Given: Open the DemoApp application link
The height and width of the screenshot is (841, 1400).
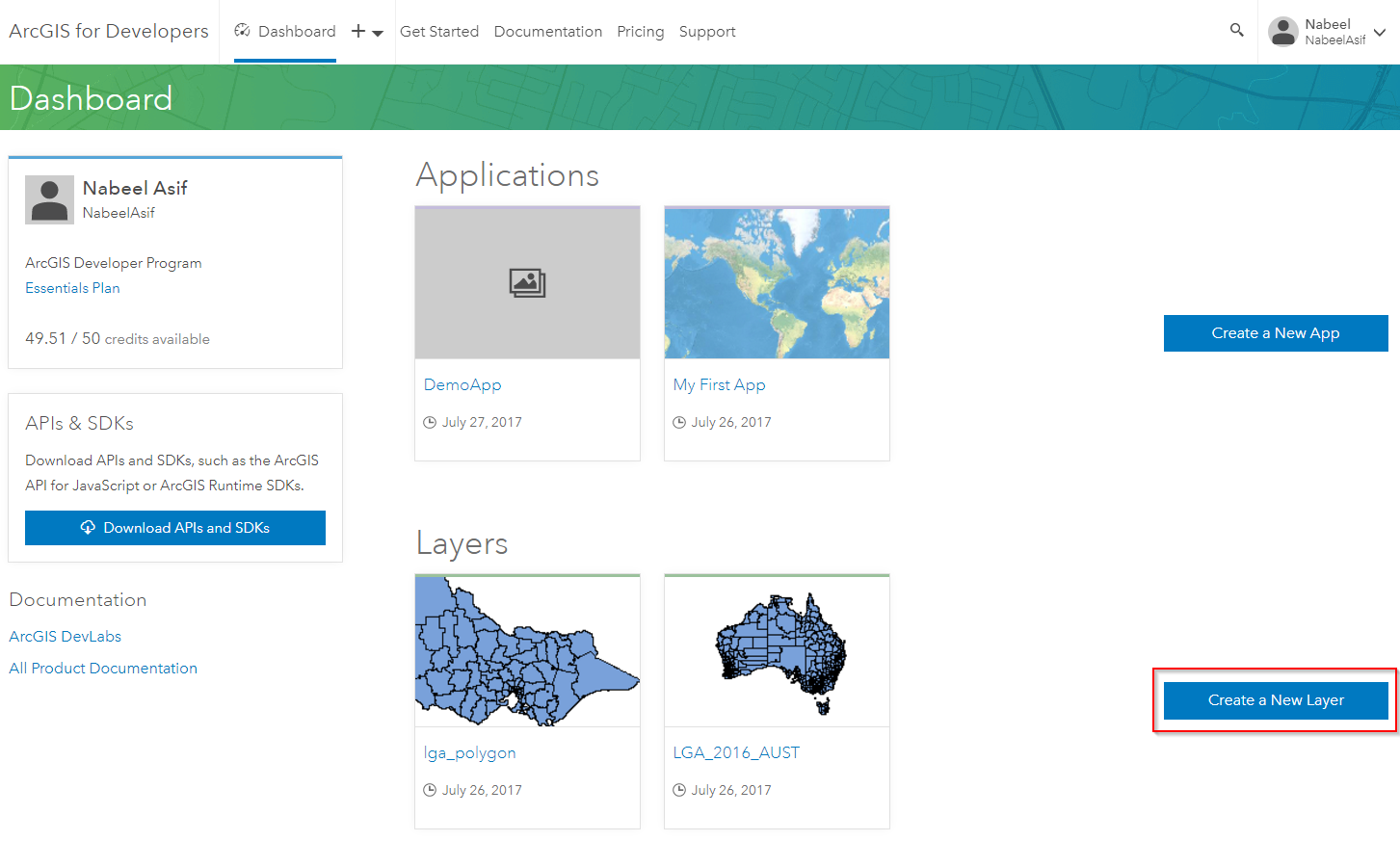Looking at the screenshot, I should point(462,384).
